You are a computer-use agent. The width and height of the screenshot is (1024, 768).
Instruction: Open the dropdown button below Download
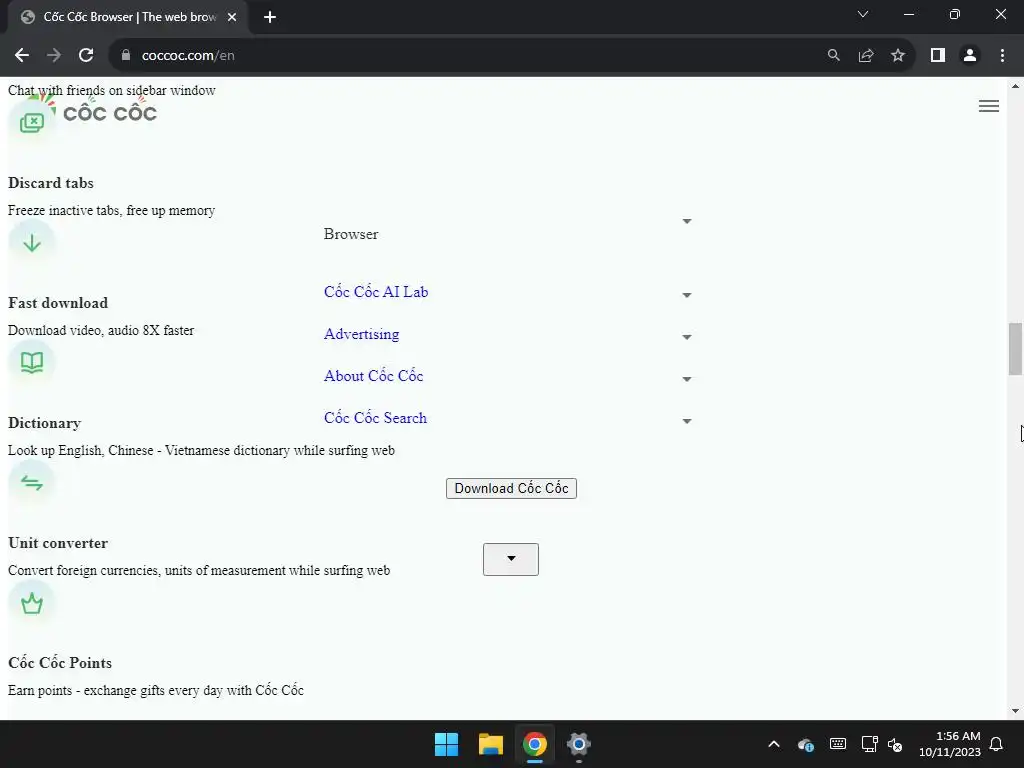511,559
